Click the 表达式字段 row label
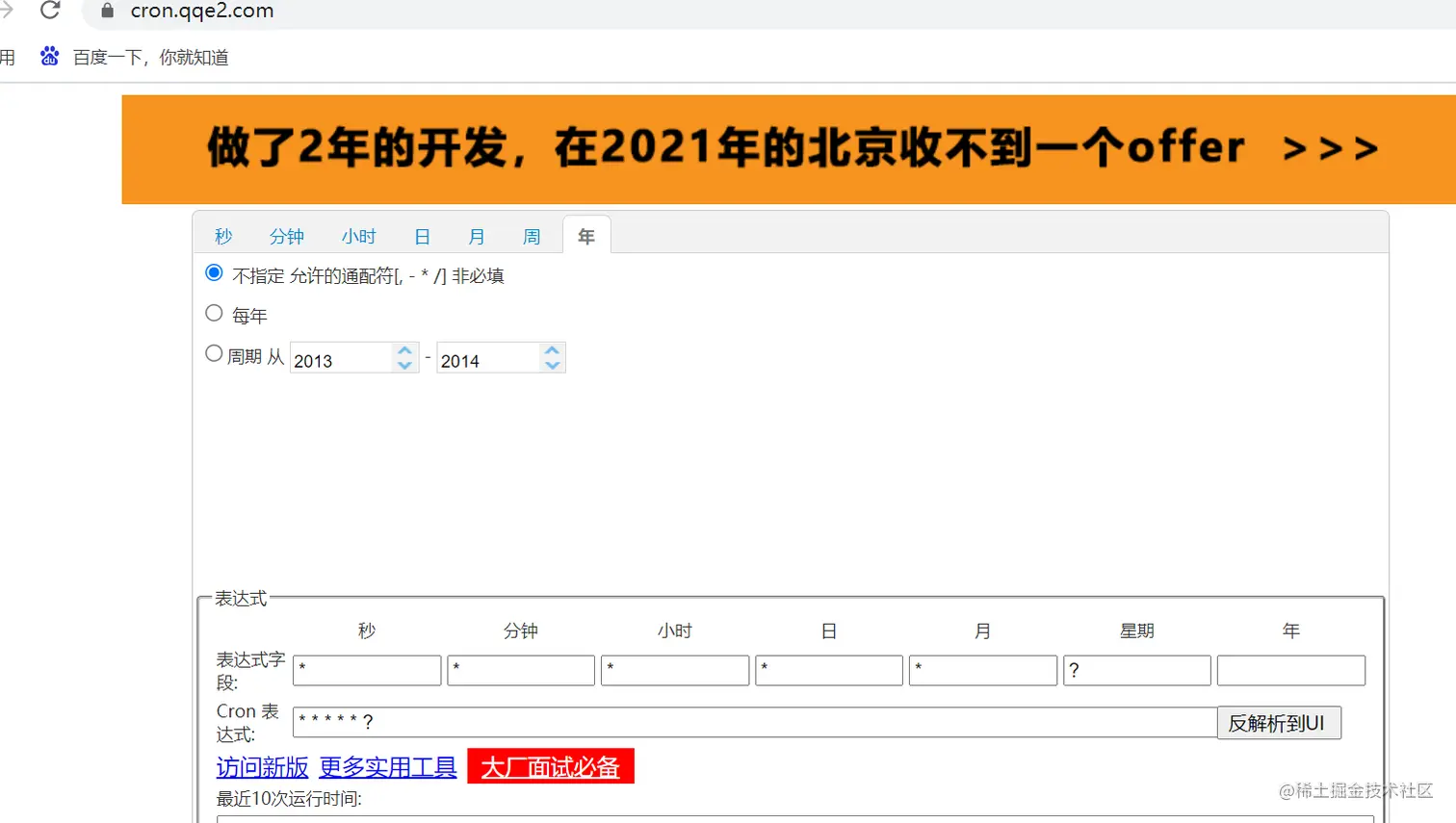The width and height of the screenshot is (1456, 823). [250, 671]
